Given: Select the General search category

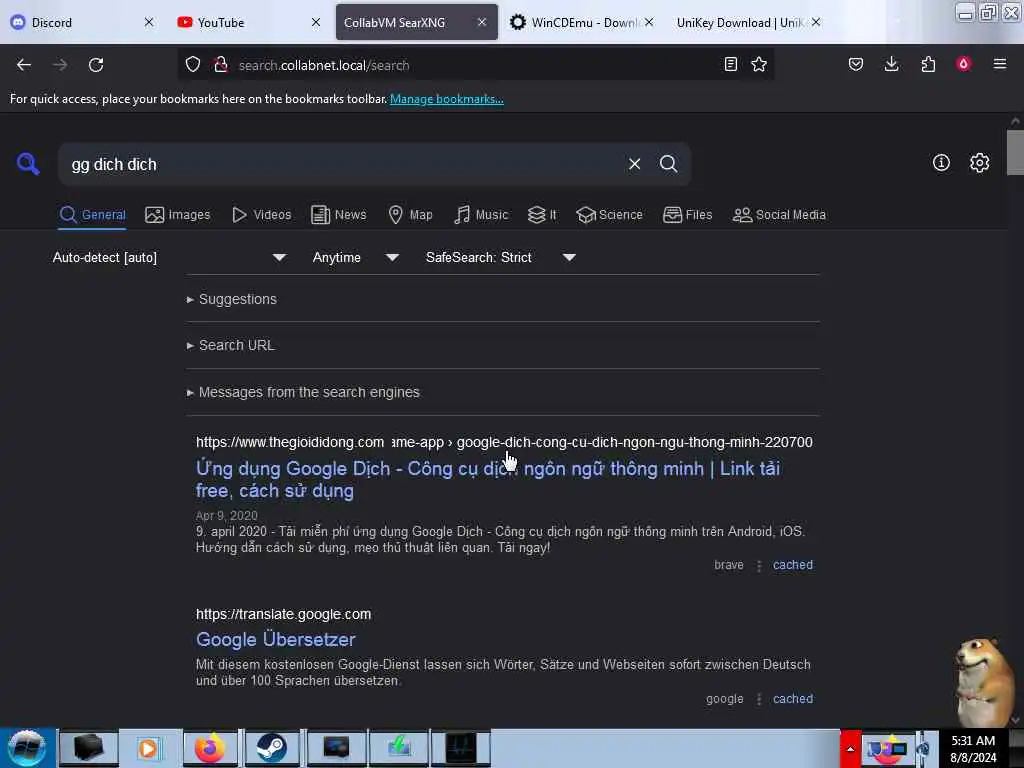Looking at the screenshot, I should [92, 215].
